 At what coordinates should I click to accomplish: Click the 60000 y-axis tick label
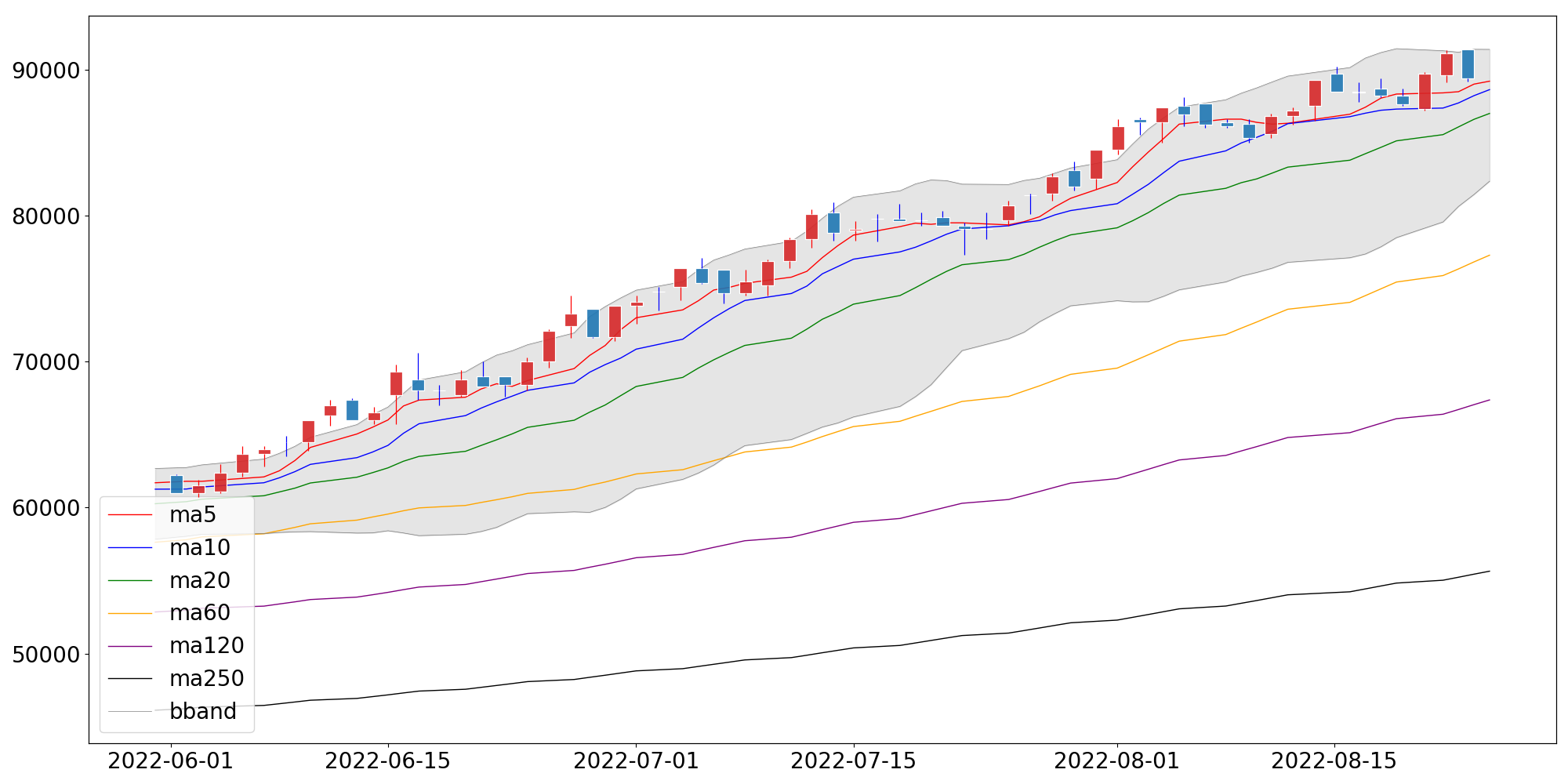(x=46, y=508)
